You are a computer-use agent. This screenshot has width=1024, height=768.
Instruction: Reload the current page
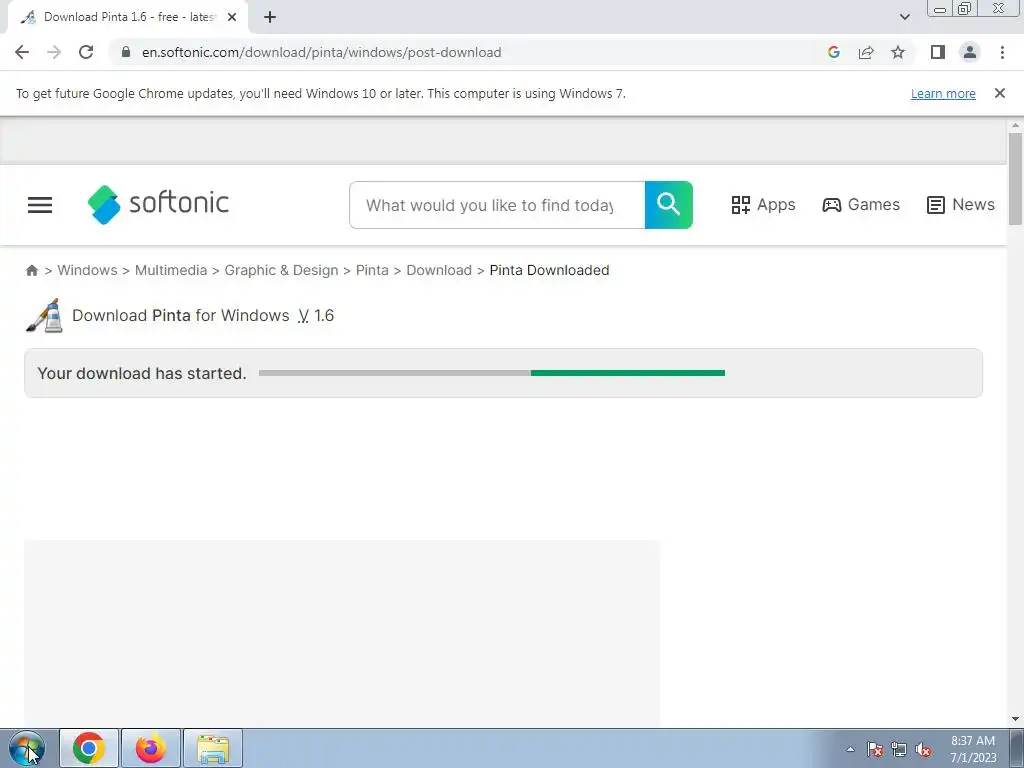86,52
